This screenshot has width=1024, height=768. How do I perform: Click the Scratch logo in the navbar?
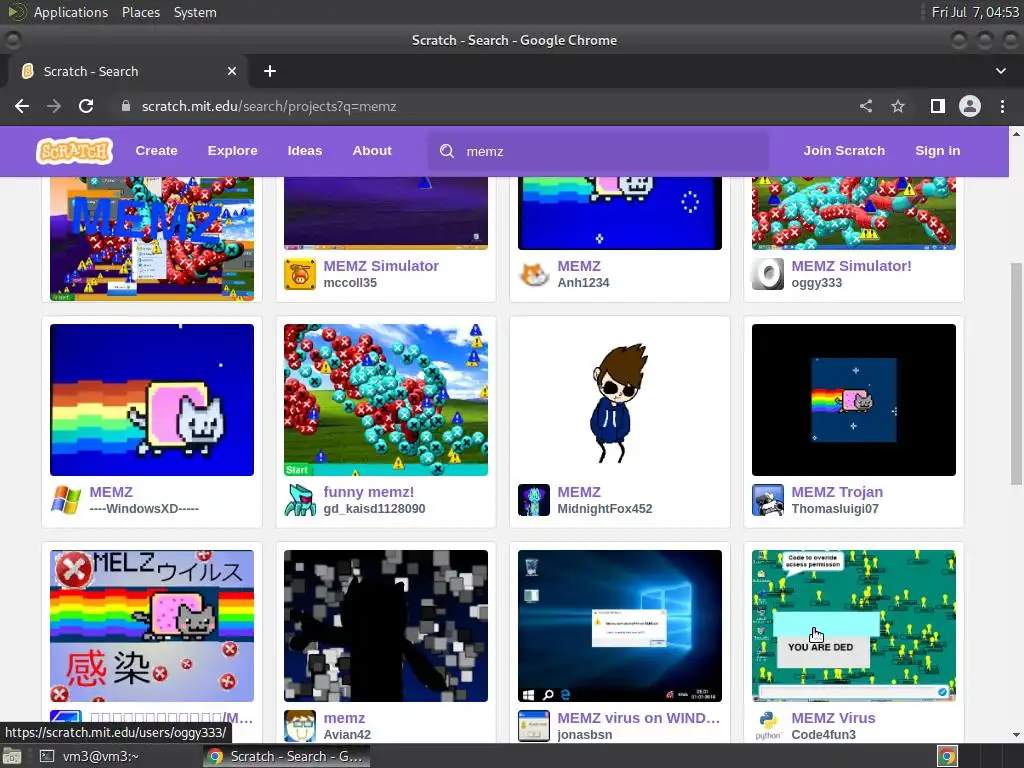pyautogui.click(x=74, y=151)
